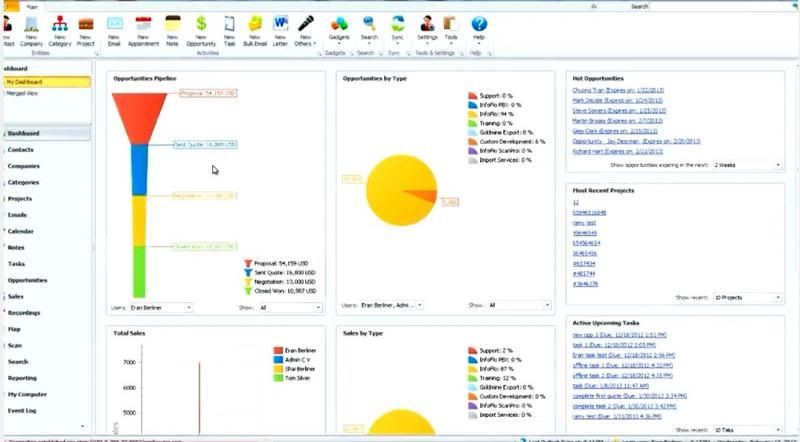This screenshot has width=800, height=442.
Task: Open Chuong Tran hot opportunity link
Action: coord(618,90)
